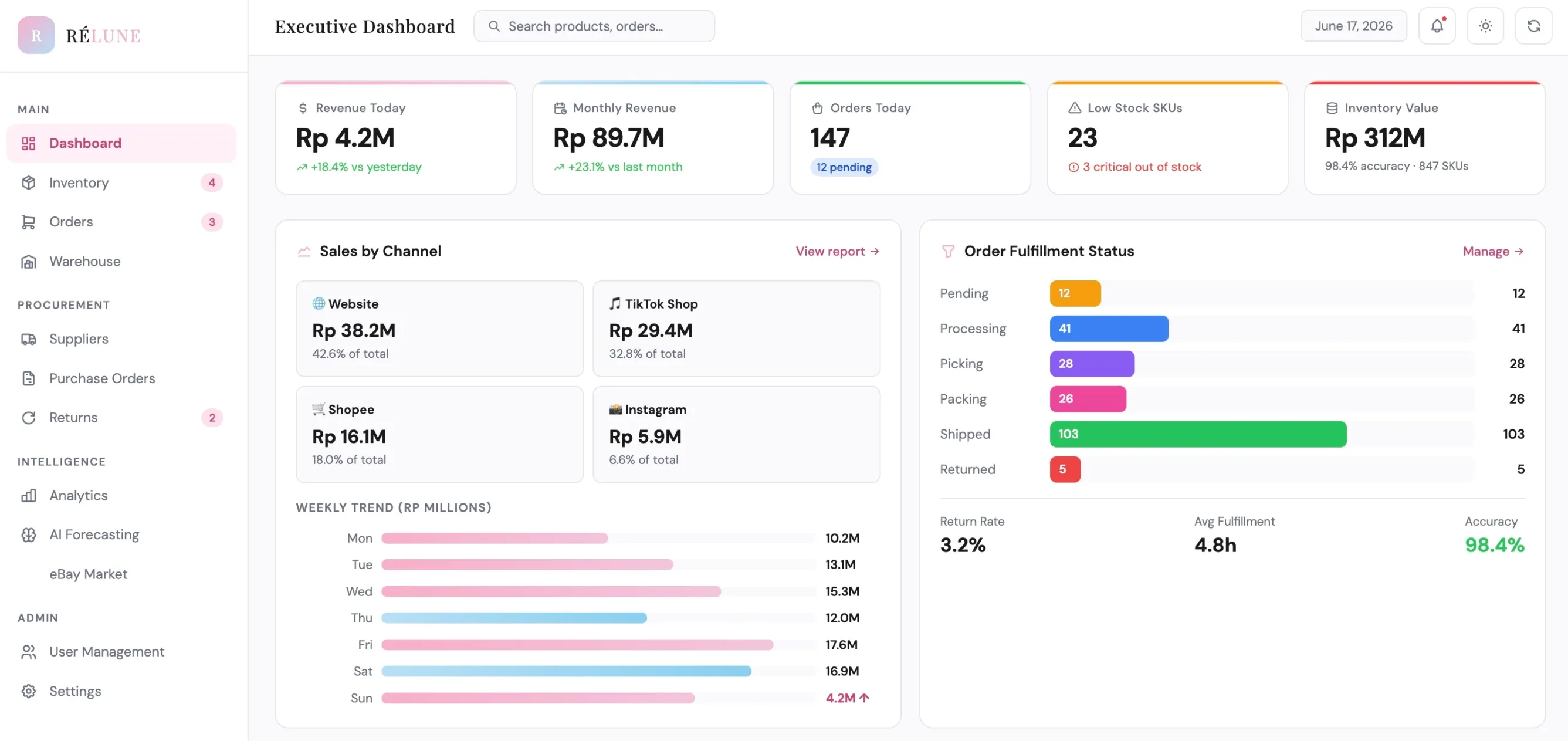The width and height of the screenshot is (1568, 741).
Task: Select the TikTok Shop channel card
Action: 736,329
